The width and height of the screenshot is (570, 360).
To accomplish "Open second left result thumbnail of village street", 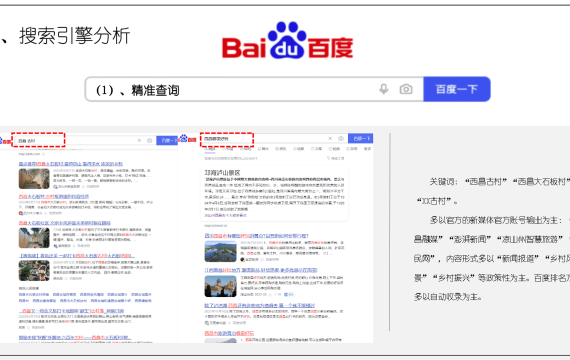I will pos(34,238).
